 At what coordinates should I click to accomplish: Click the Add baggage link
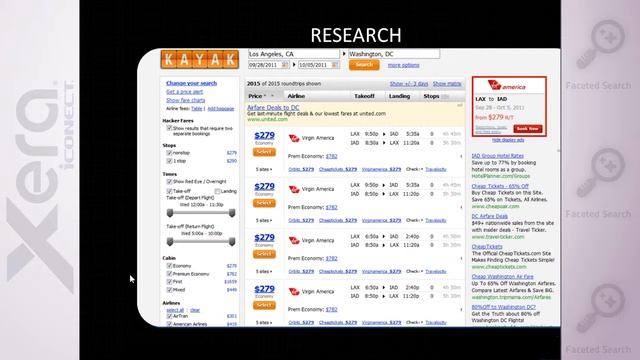(221, 109)
